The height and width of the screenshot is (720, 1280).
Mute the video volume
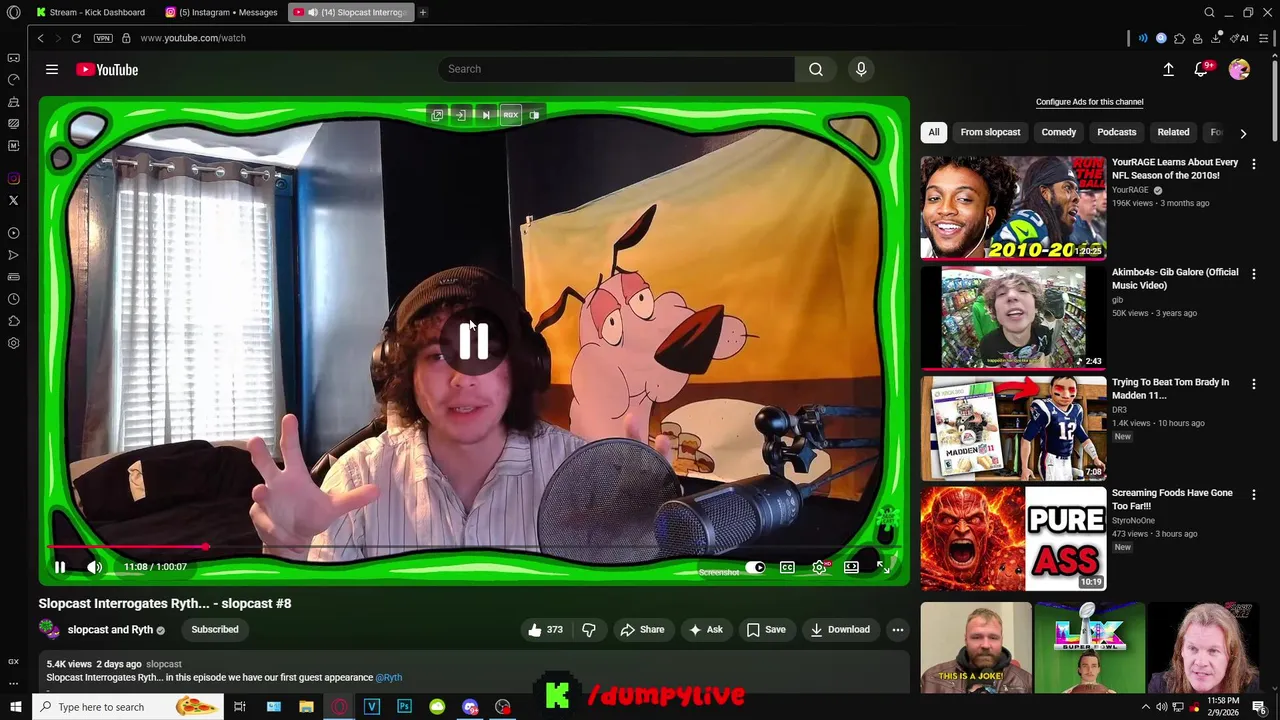[x=94, y=567]
